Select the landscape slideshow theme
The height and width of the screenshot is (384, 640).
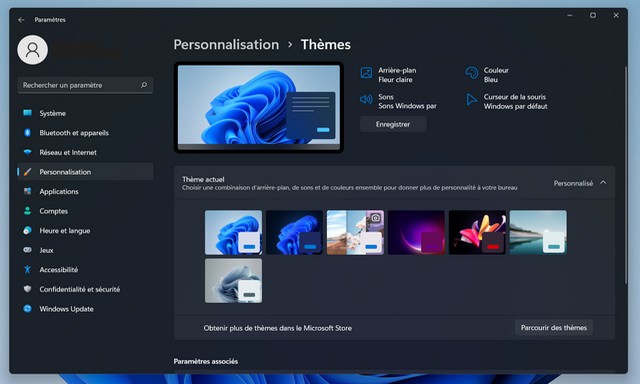(355, 232)
